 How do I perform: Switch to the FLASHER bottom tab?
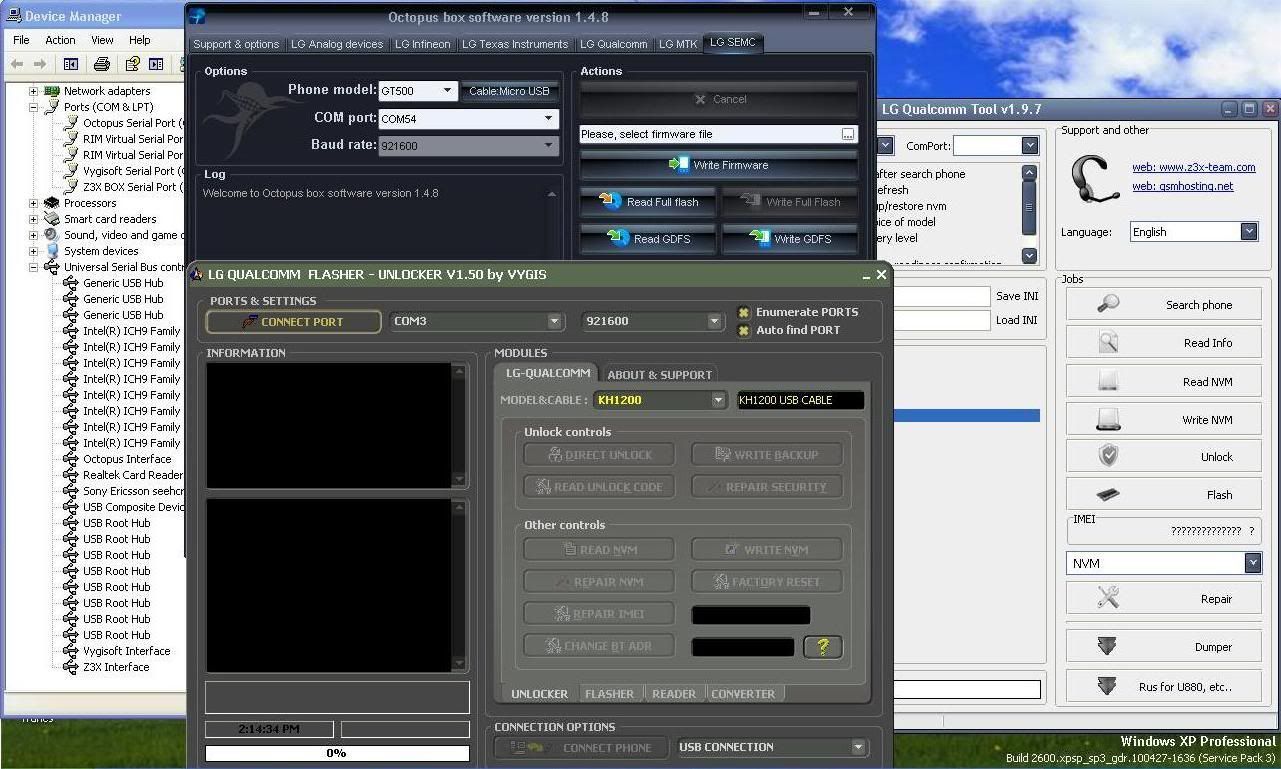[x=609, y=694]
